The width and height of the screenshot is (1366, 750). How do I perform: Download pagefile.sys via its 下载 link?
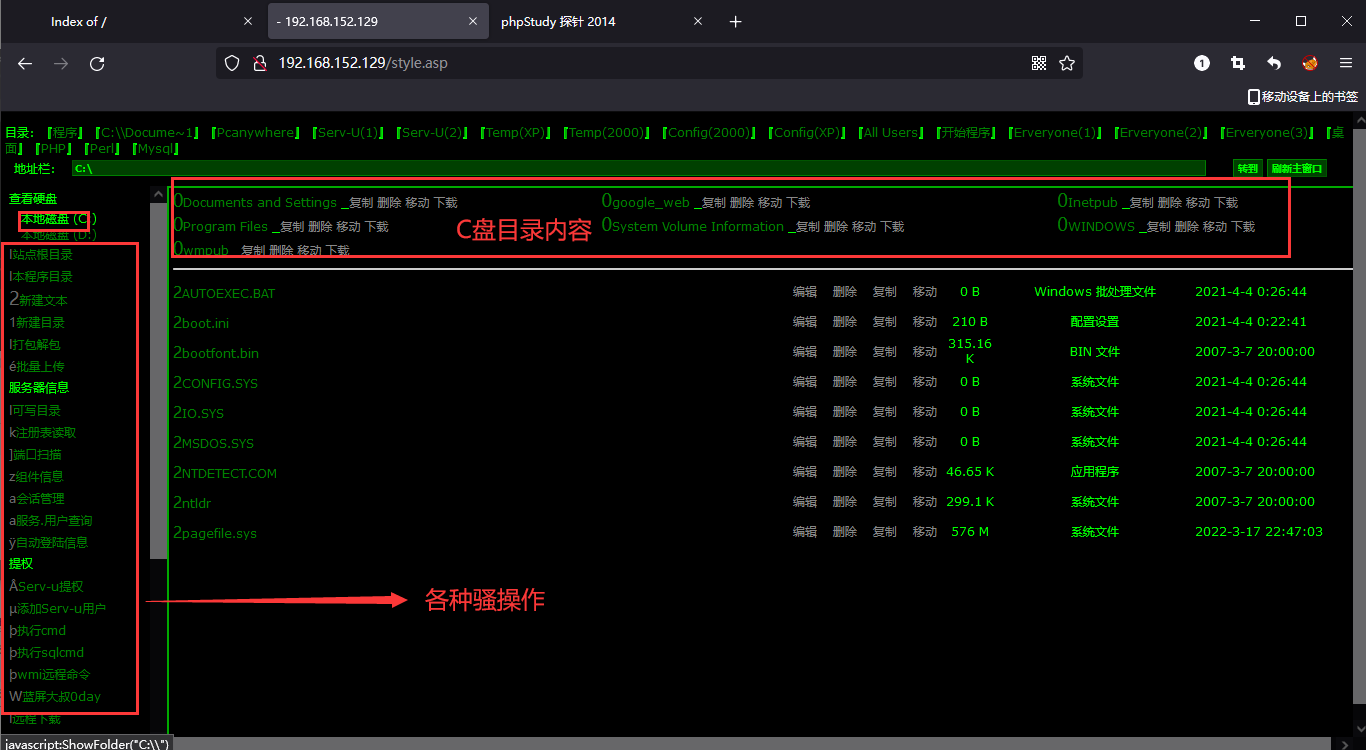point(213,533)
